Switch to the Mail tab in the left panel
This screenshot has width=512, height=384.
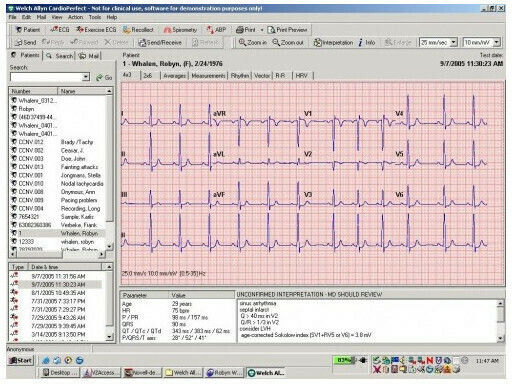coord(89,56)
